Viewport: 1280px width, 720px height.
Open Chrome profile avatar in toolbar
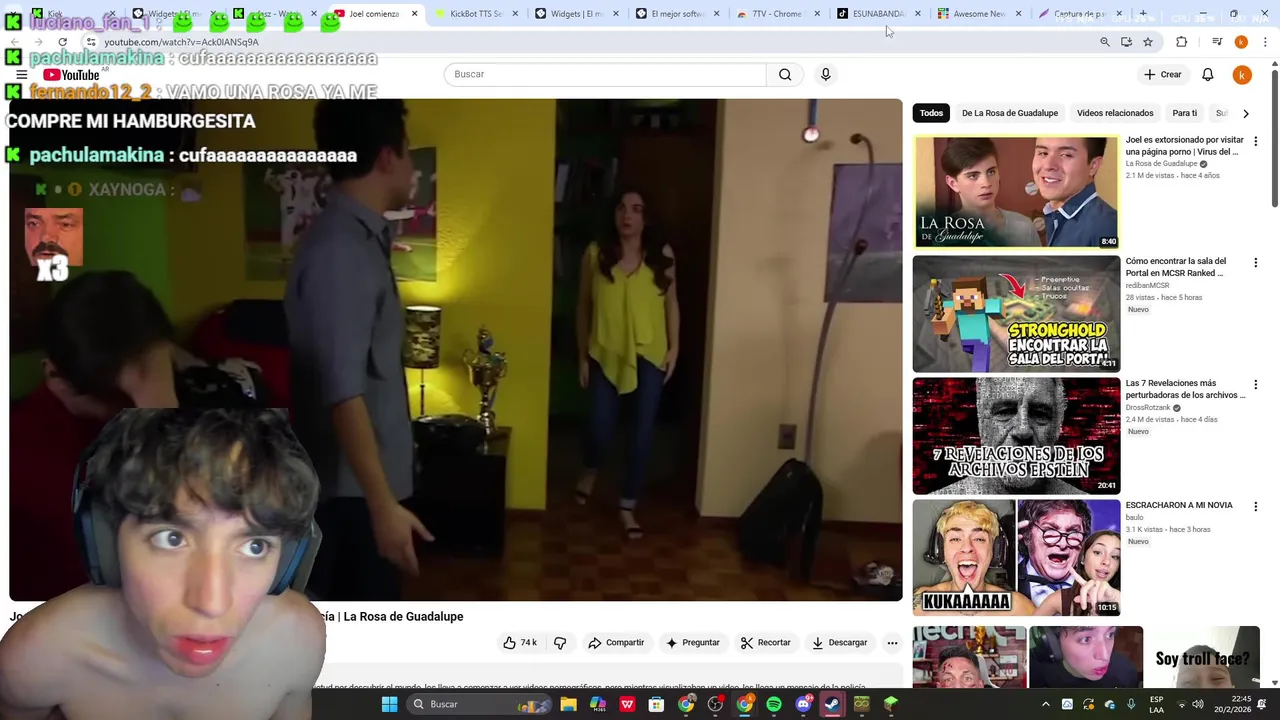click(1241, 42)
